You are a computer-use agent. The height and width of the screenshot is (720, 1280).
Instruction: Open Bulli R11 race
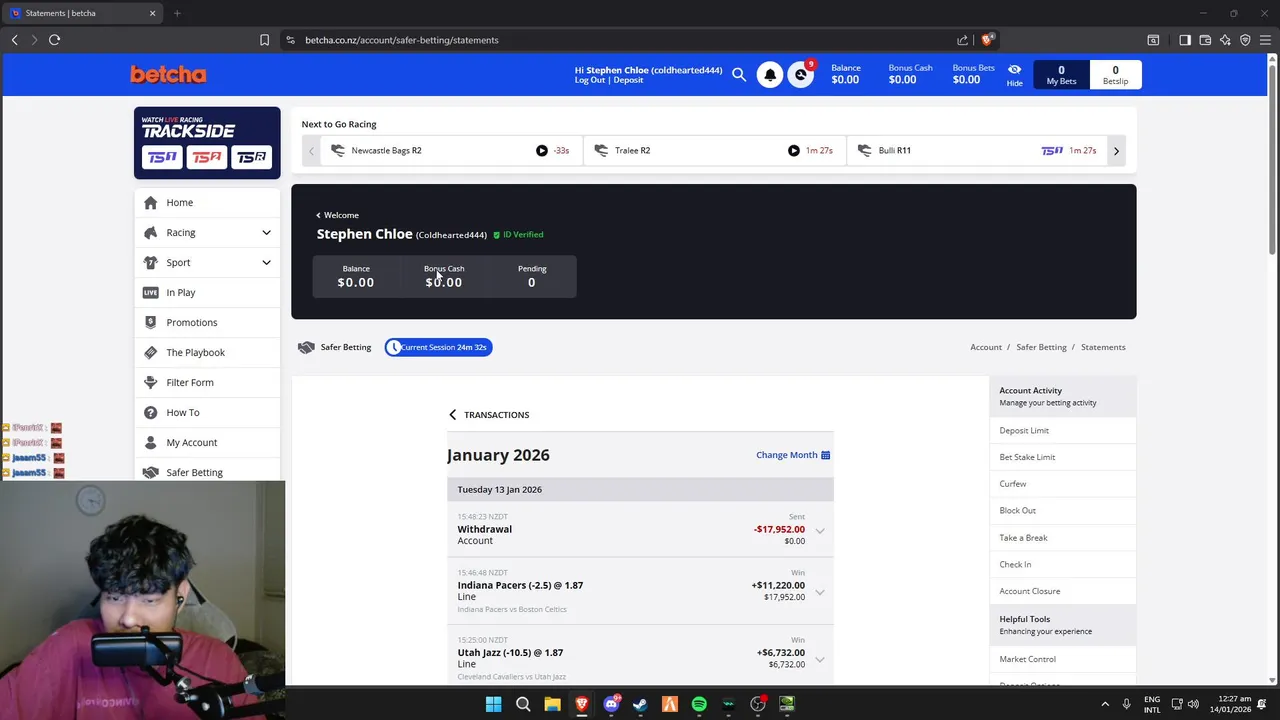(x=976, y=150)
